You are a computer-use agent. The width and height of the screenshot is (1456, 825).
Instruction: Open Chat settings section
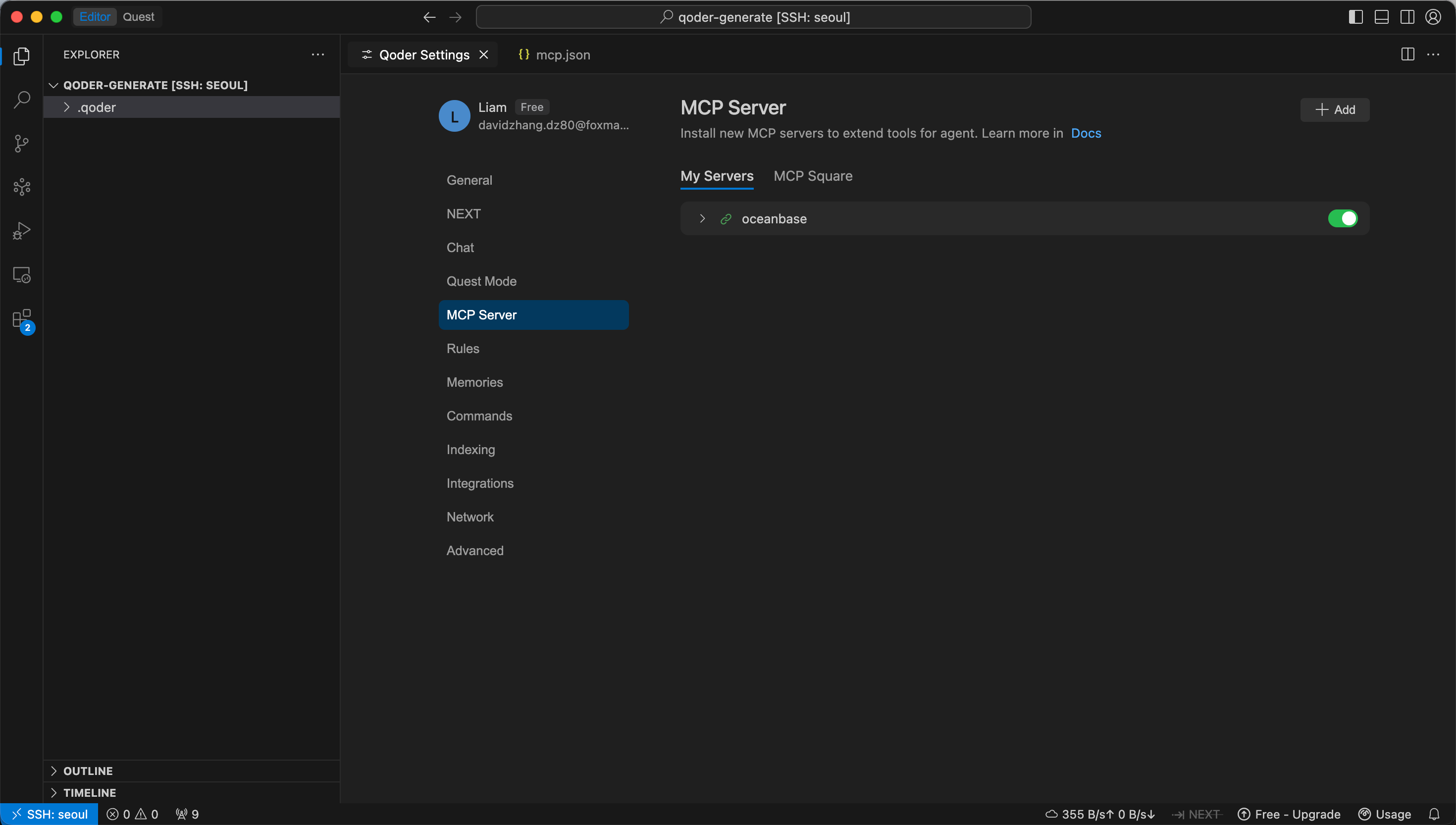click(533, 248)
